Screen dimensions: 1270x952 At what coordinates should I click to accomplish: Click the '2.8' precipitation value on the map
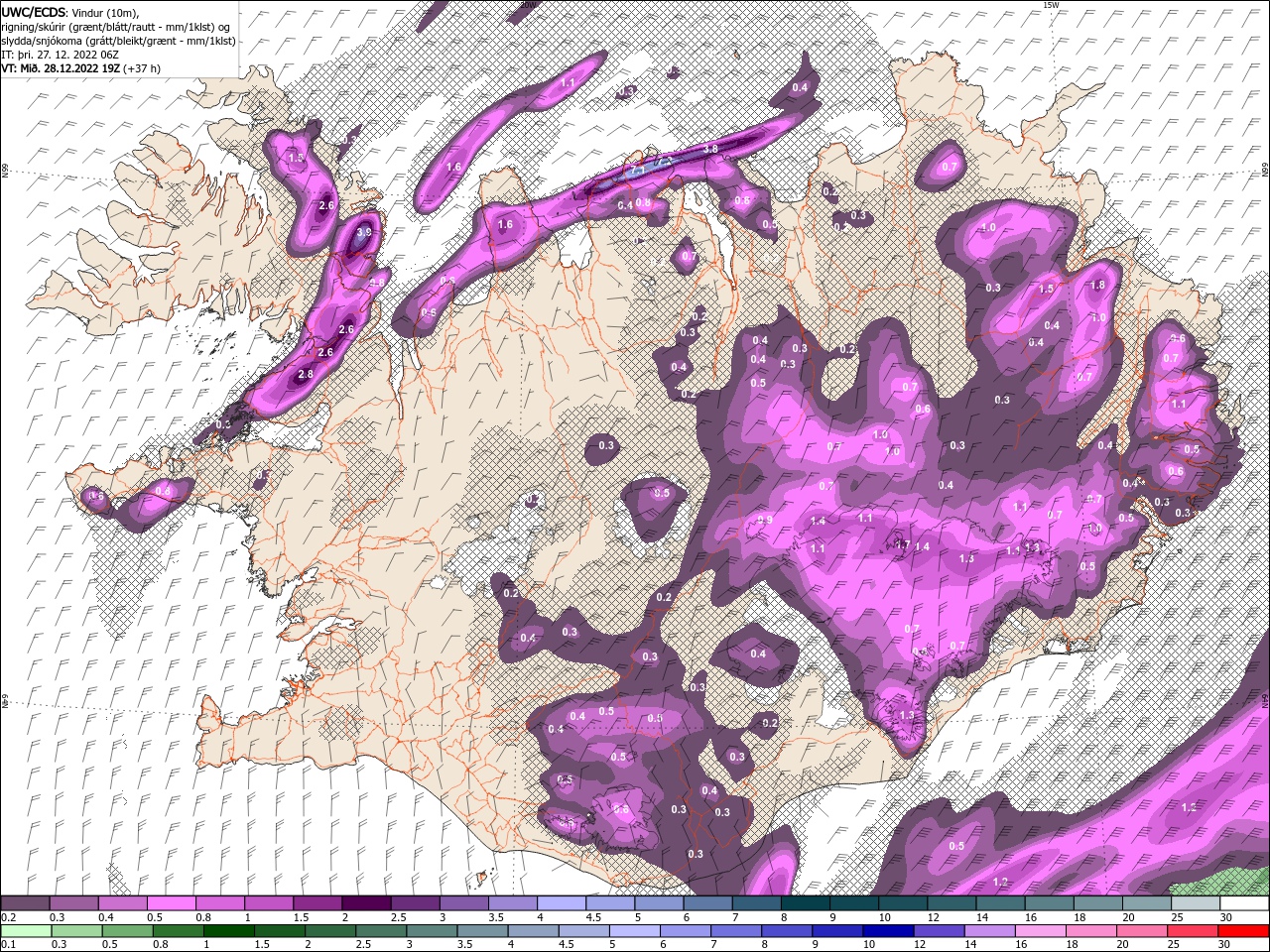[306, 374]
